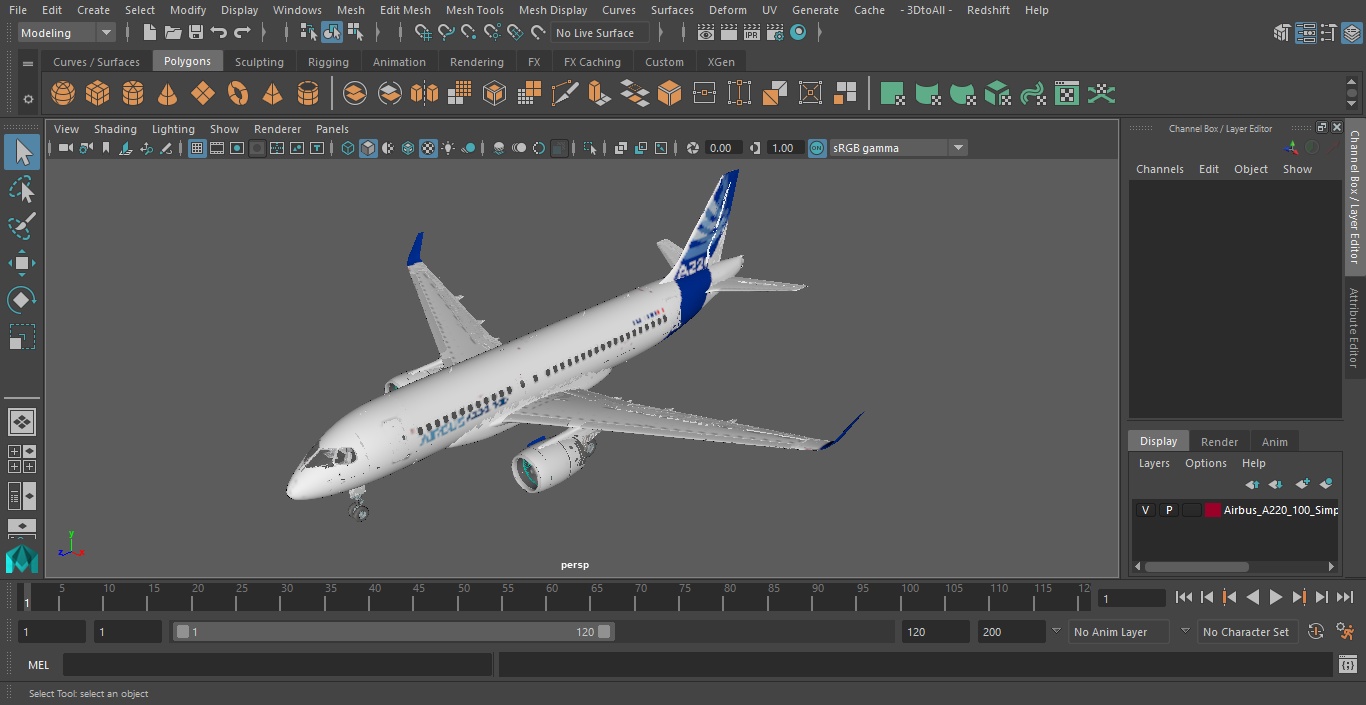Select the Paint Selection tool

tap(21, 227)
